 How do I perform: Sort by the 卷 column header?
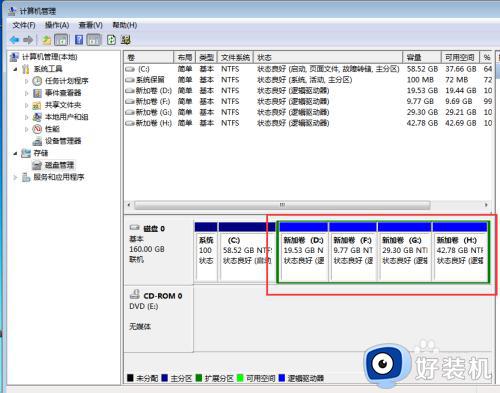tap(149, 57)
